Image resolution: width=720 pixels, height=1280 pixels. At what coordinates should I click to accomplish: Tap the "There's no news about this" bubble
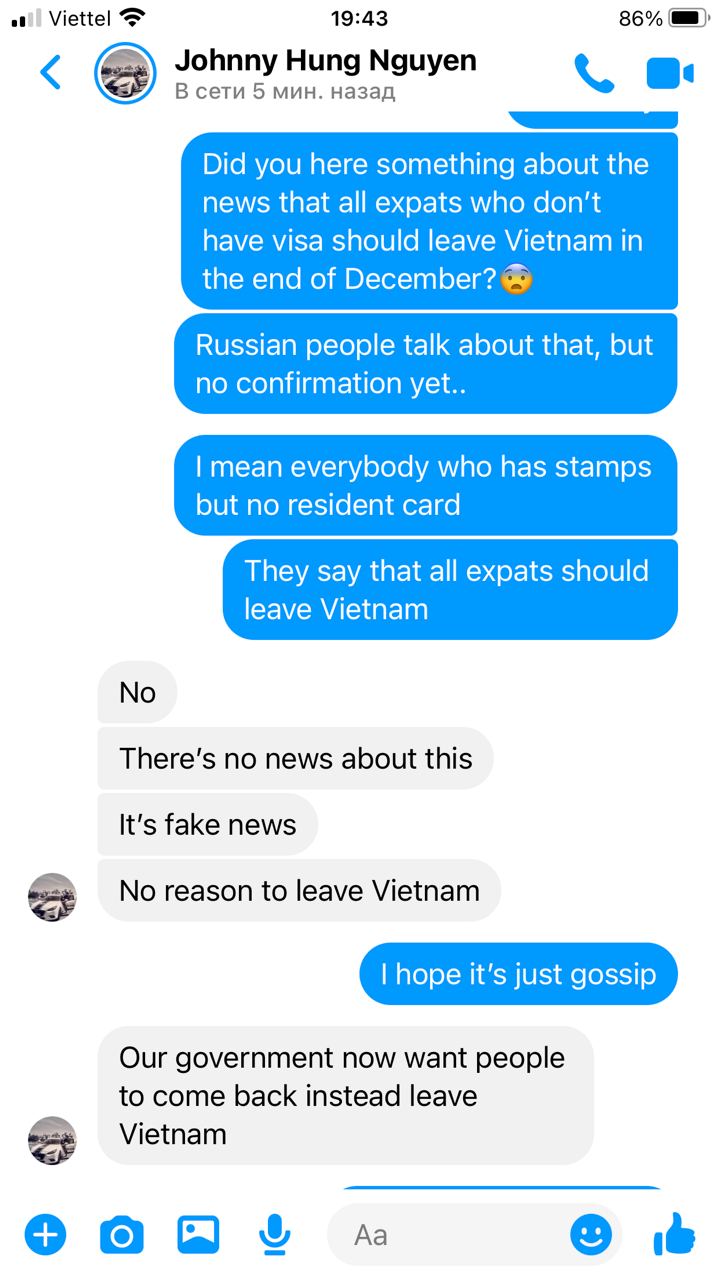[296, 758]
